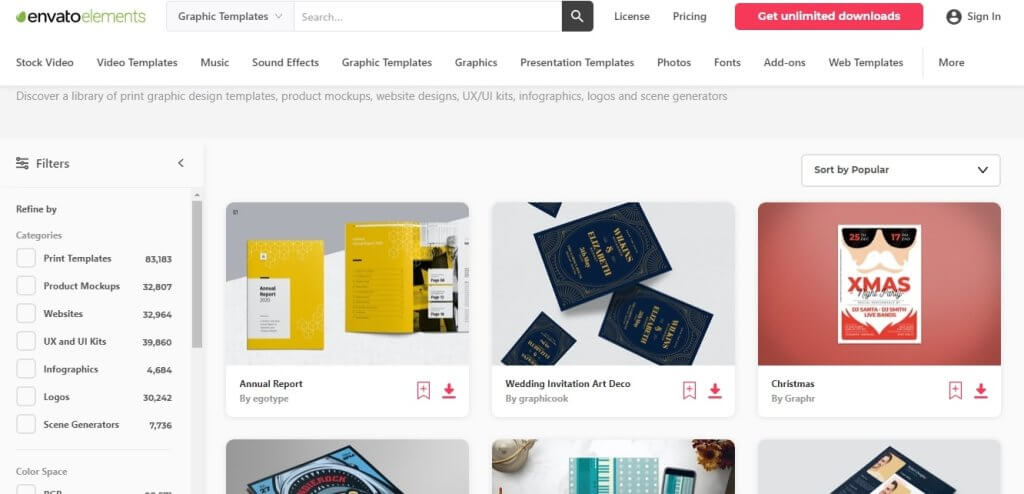This screenshot has height=494, width=1024.
Task: Enable the Product Mockups filter checkbox
Action: tap(26, 286)
